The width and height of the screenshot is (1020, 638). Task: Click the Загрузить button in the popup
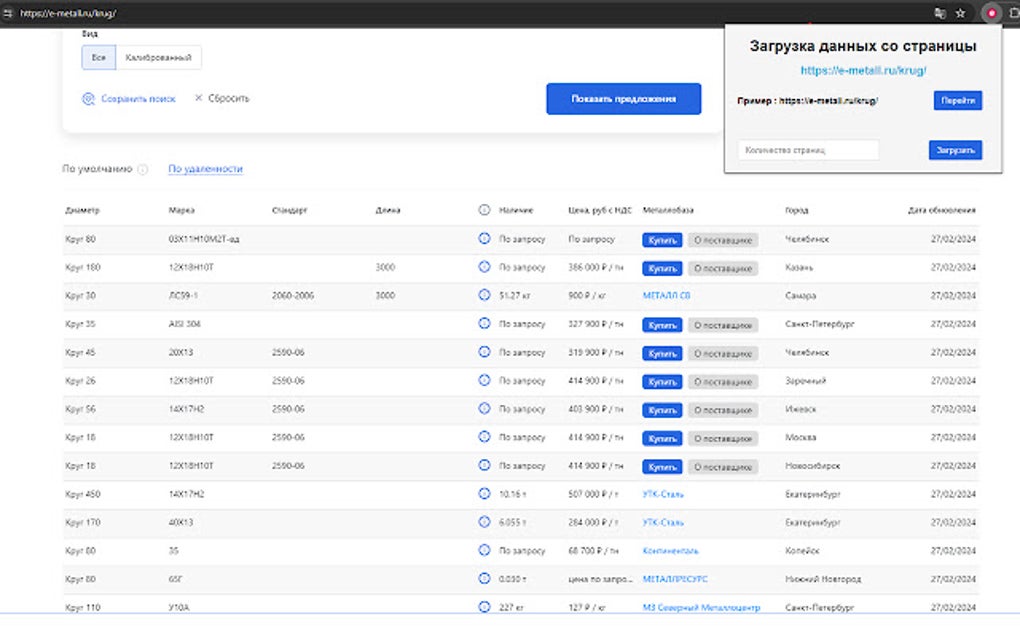[x=955, y=150]
